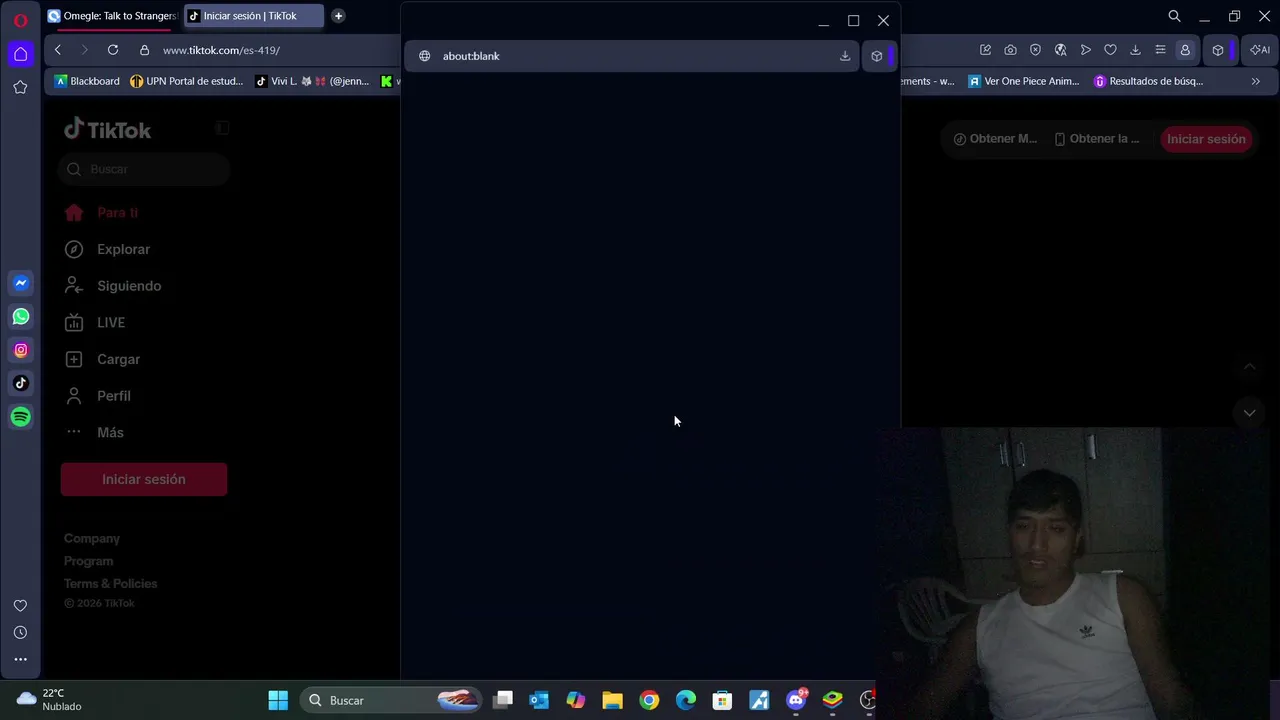Expand the Program footer section
Viewport: 1280px width, 720px height.
tap(89, 561)
